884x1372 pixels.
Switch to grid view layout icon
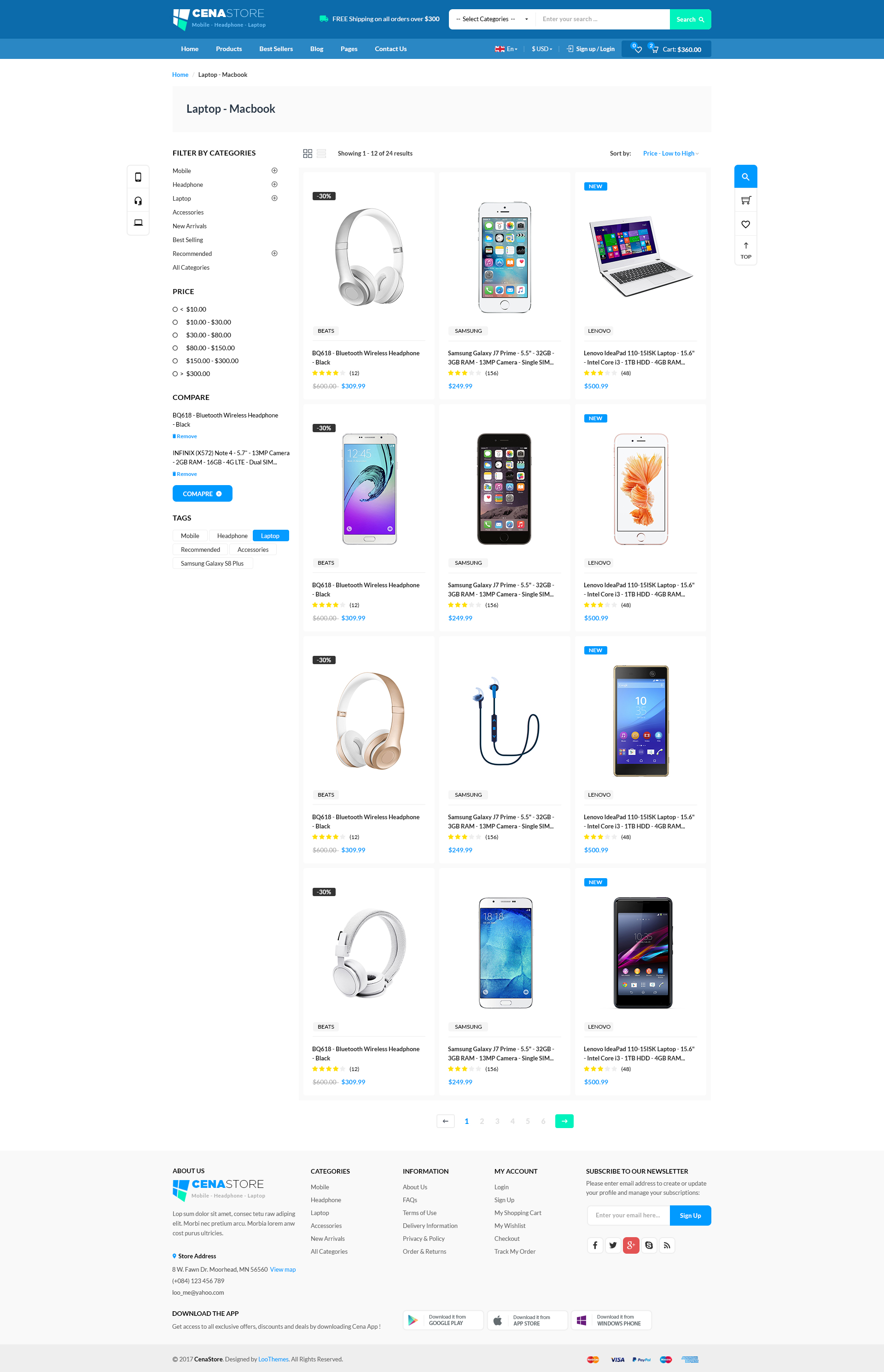click(308, 153)
